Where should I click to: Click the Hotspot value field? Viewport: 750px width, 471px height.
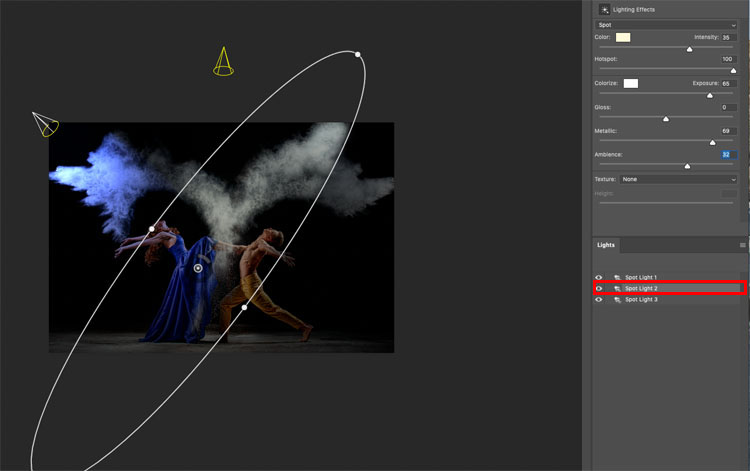click(729, 59)
